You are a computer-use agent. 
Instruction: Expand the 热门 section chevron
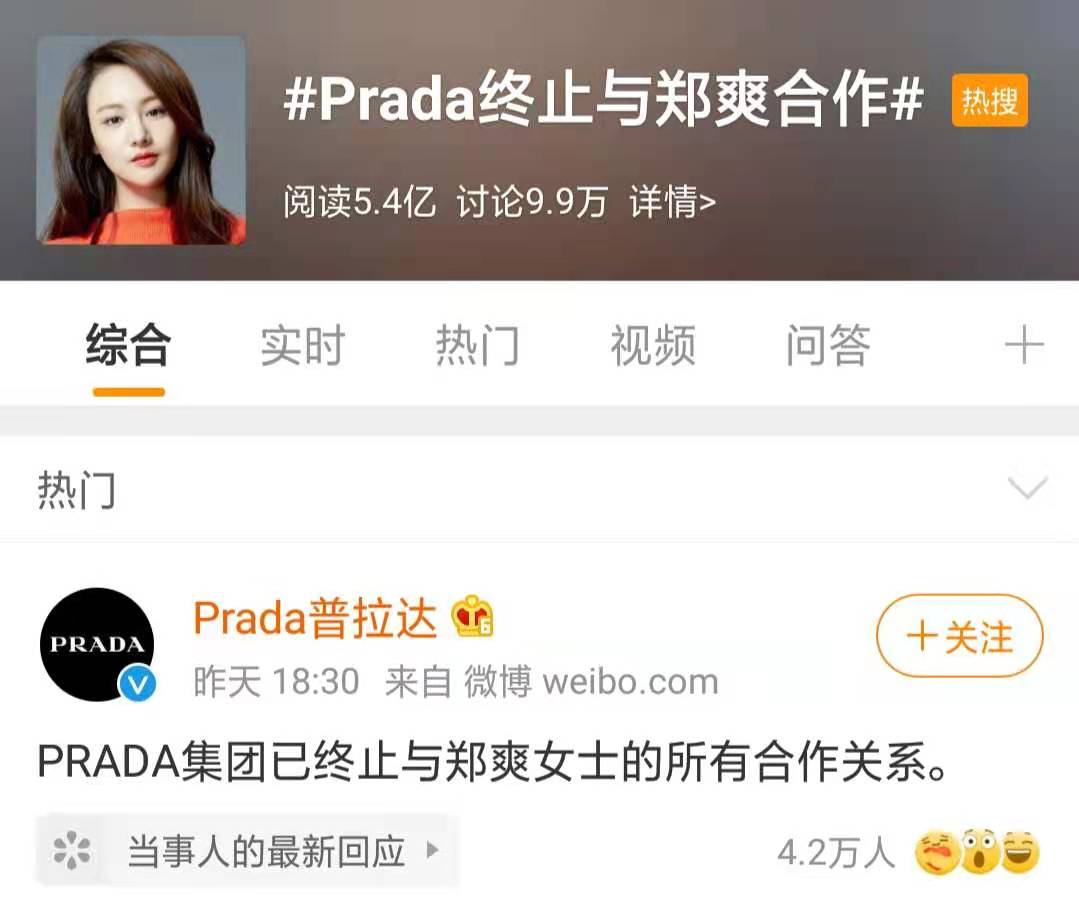tap(1027, 487)
